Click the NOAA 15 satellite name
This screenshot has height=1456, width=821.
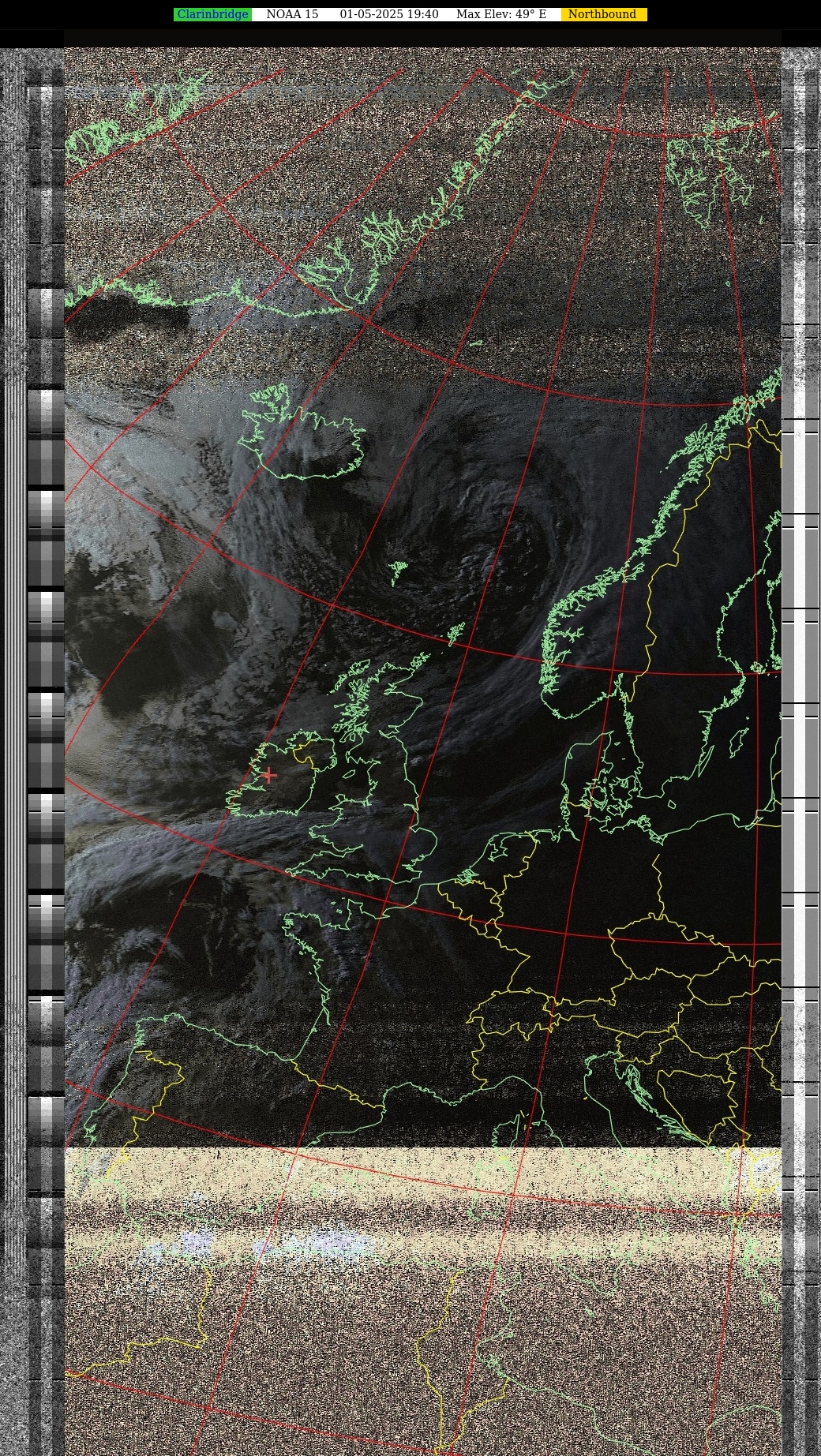292,14
